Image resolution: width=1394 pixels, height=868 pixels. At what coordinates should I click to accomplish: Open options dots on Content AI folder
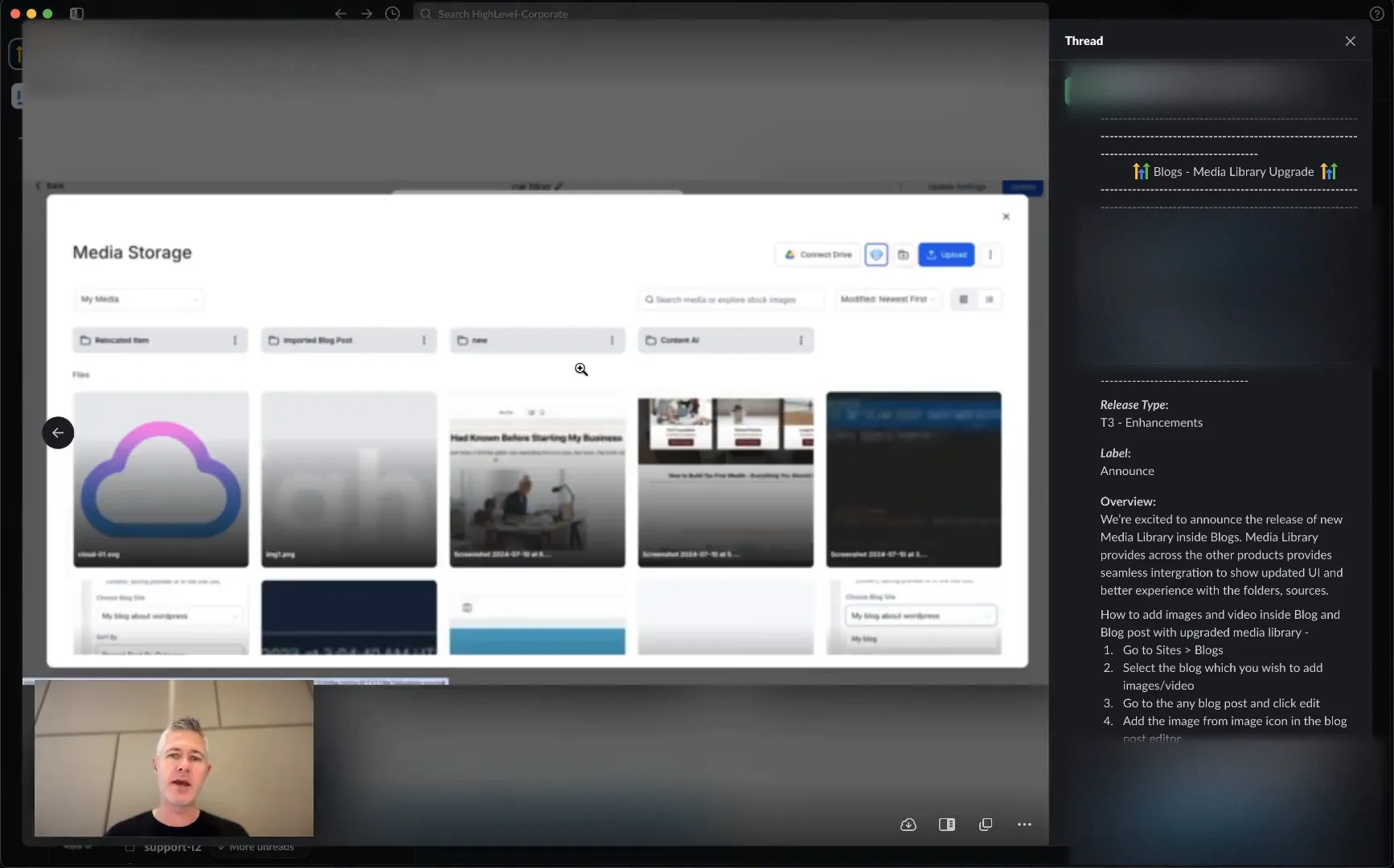click(801, 340)
